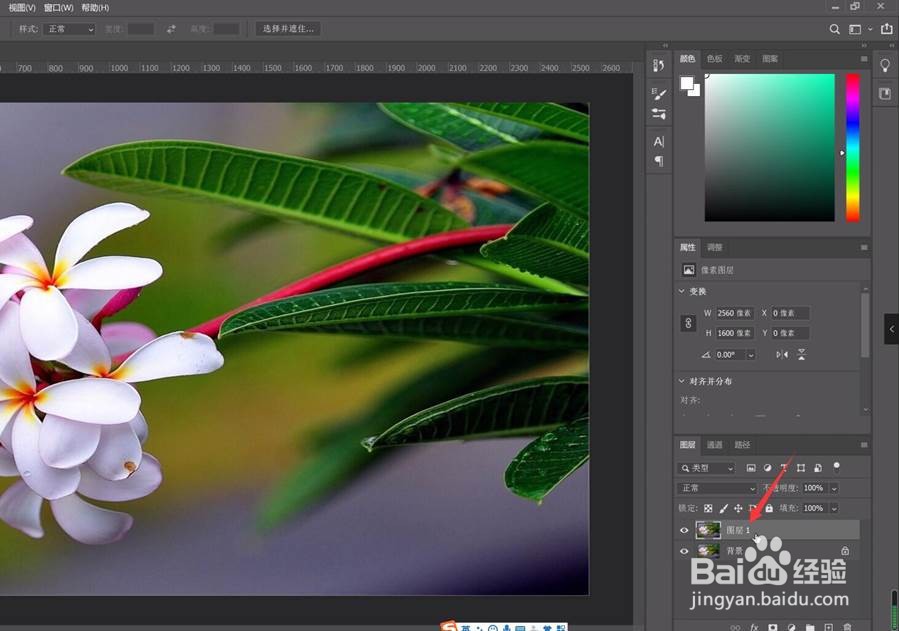
Task: Click the 背景 layer lock icon
Action: coord(845,551)
